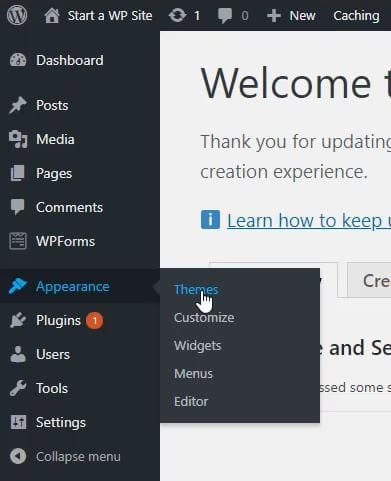Open Pages in the sidebar
This screenshot has height=481, width=391.
(x=54, y=173)
